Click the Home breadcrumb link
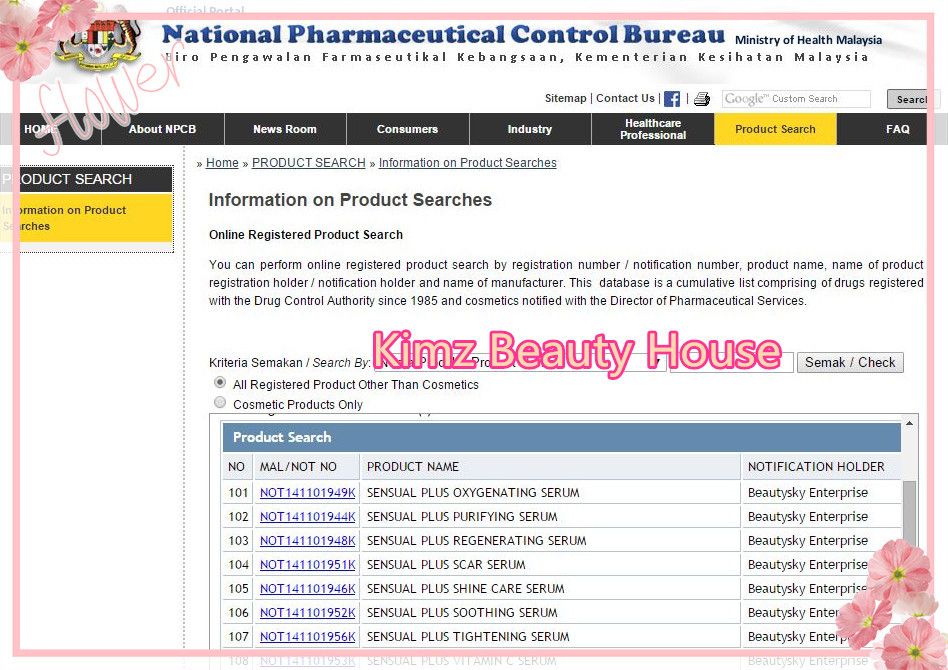This screenshot has width=948, height=670. point(222,163)
